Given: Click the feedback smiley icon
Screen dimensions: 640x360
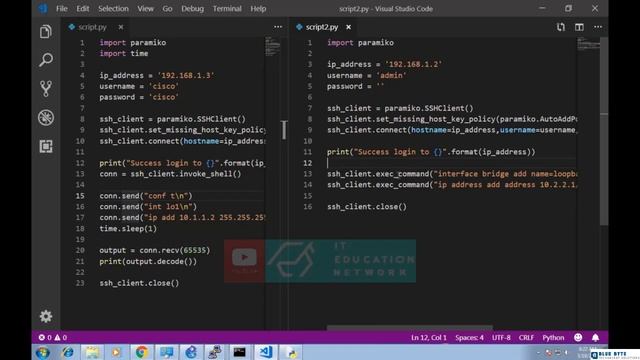Looking at the screenshot, I should coord(578,338).
